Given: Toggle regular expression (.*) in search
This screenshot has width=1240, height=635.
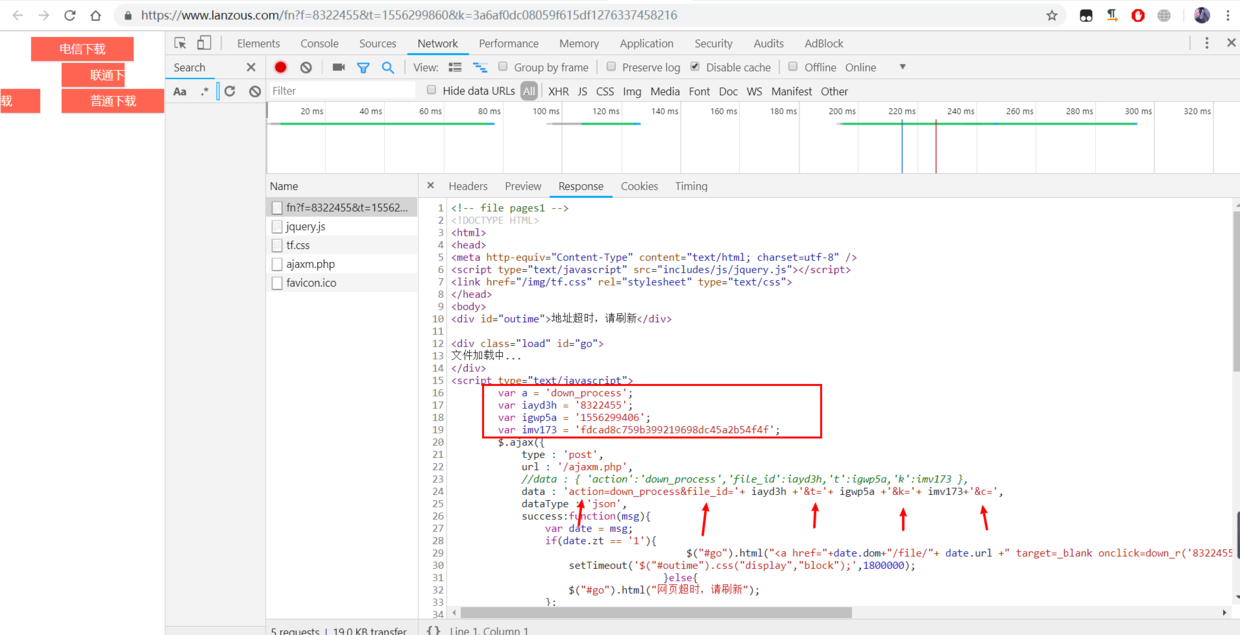Looking at the screenshot, I should point(205,91).
